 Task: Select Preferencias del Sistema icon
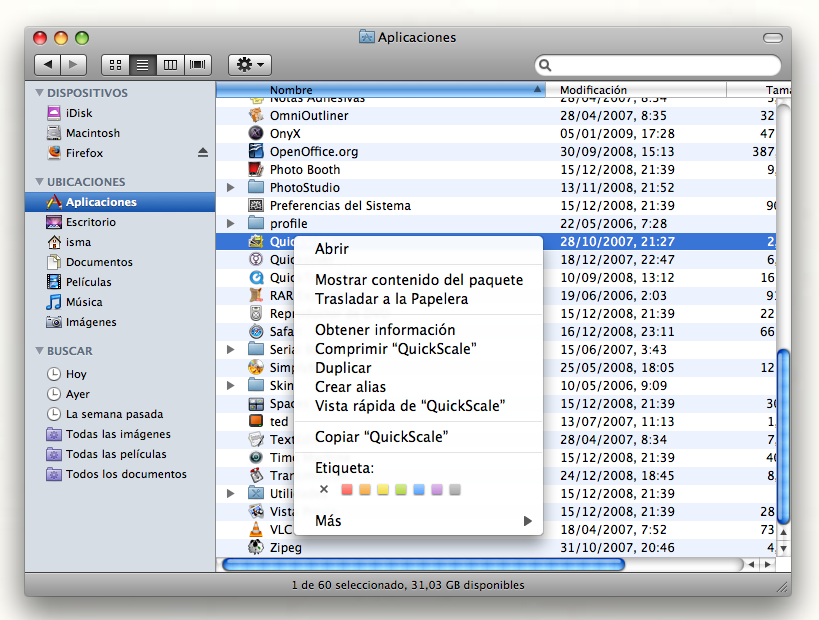256,205
